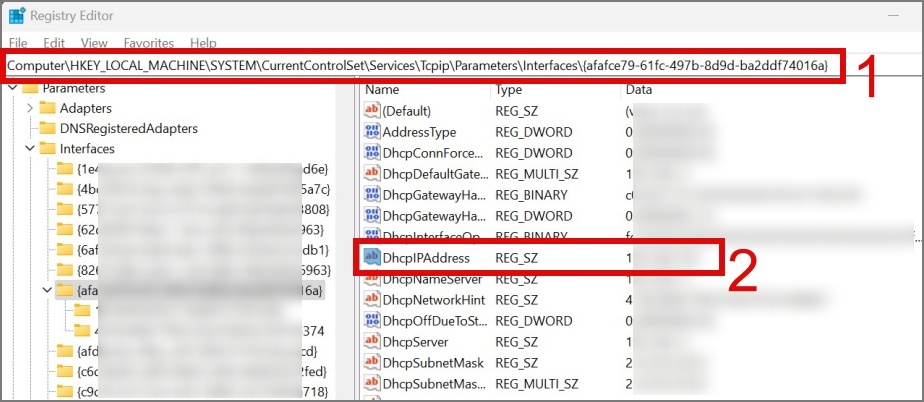Image resolution: width=924 pixels, height=402 pixels.
Task: Click the Parameters folder icon
Action: click(x=30, y=88)
